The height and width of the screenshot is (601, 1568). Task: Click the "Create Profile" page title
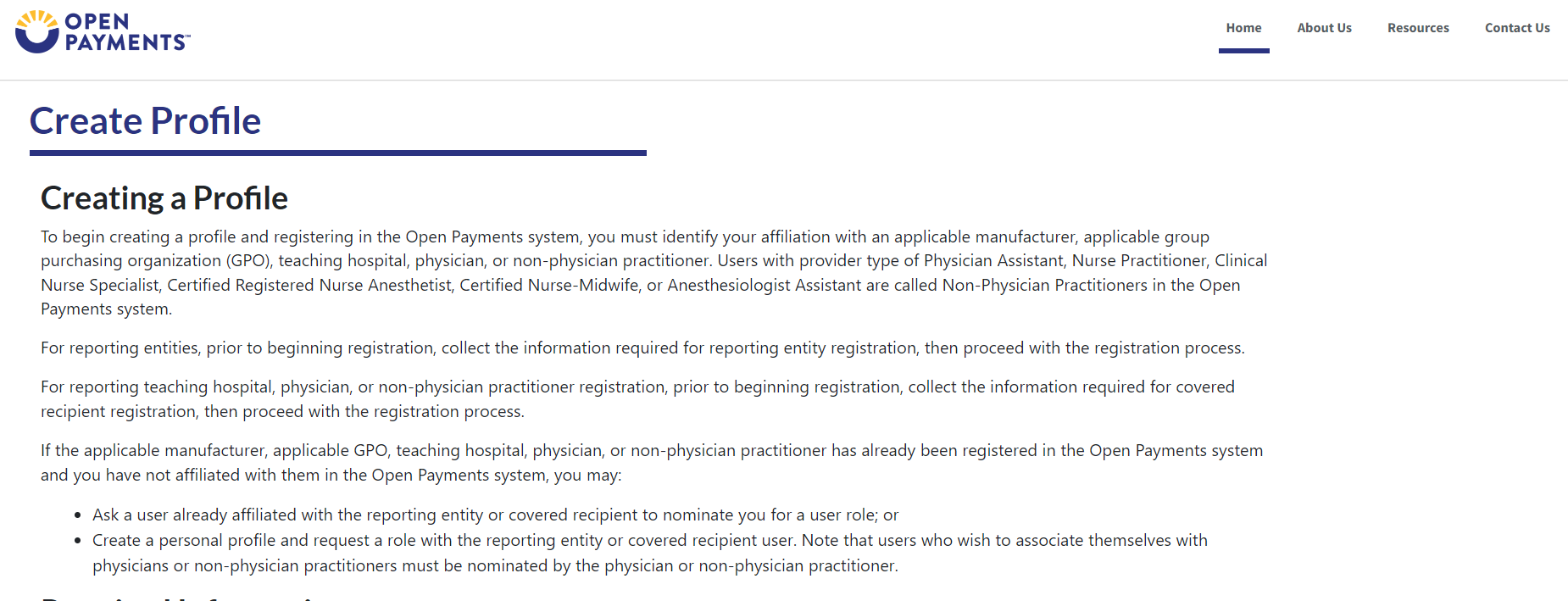[x=145, y=121]
